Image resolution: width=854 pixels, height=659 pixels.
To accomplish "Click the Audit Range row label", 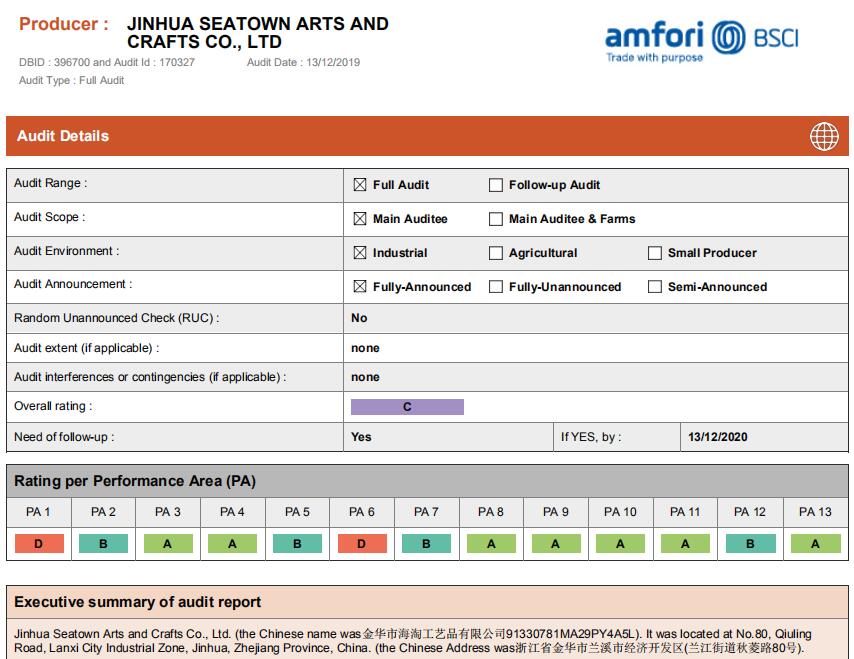I will 51,183.
